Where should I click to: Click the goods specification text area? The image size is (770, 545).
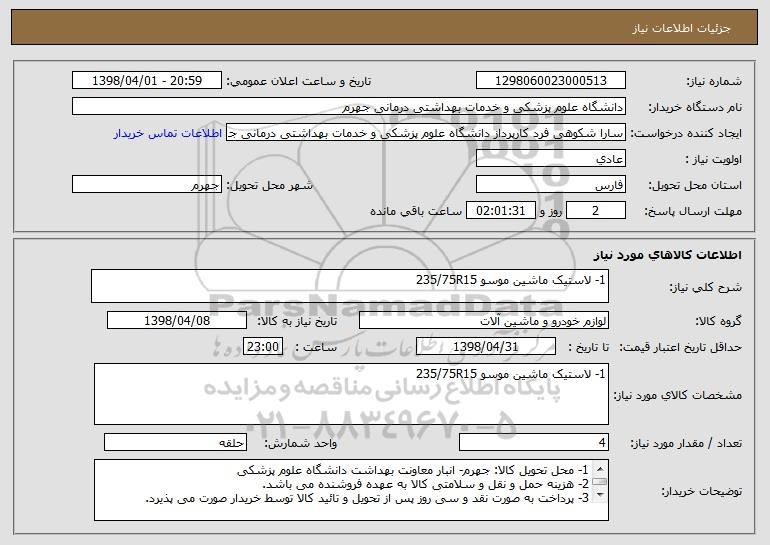351,394
